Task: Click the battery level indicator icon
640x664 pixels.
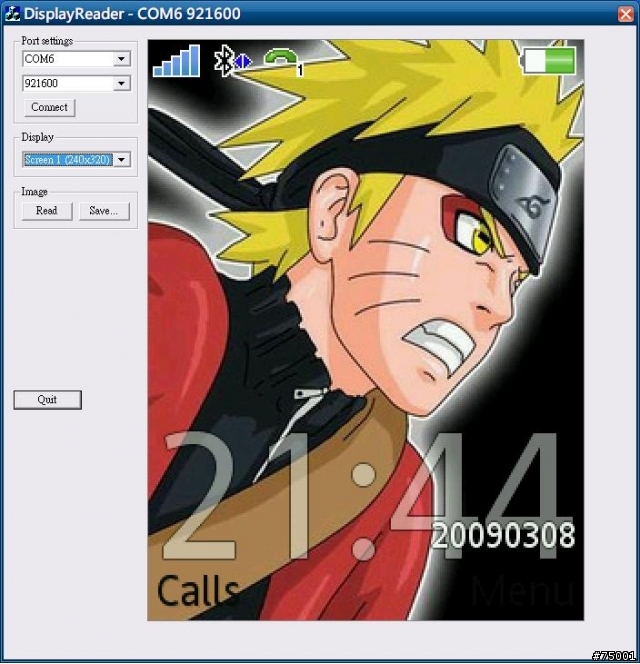Action: pos(548,61)
